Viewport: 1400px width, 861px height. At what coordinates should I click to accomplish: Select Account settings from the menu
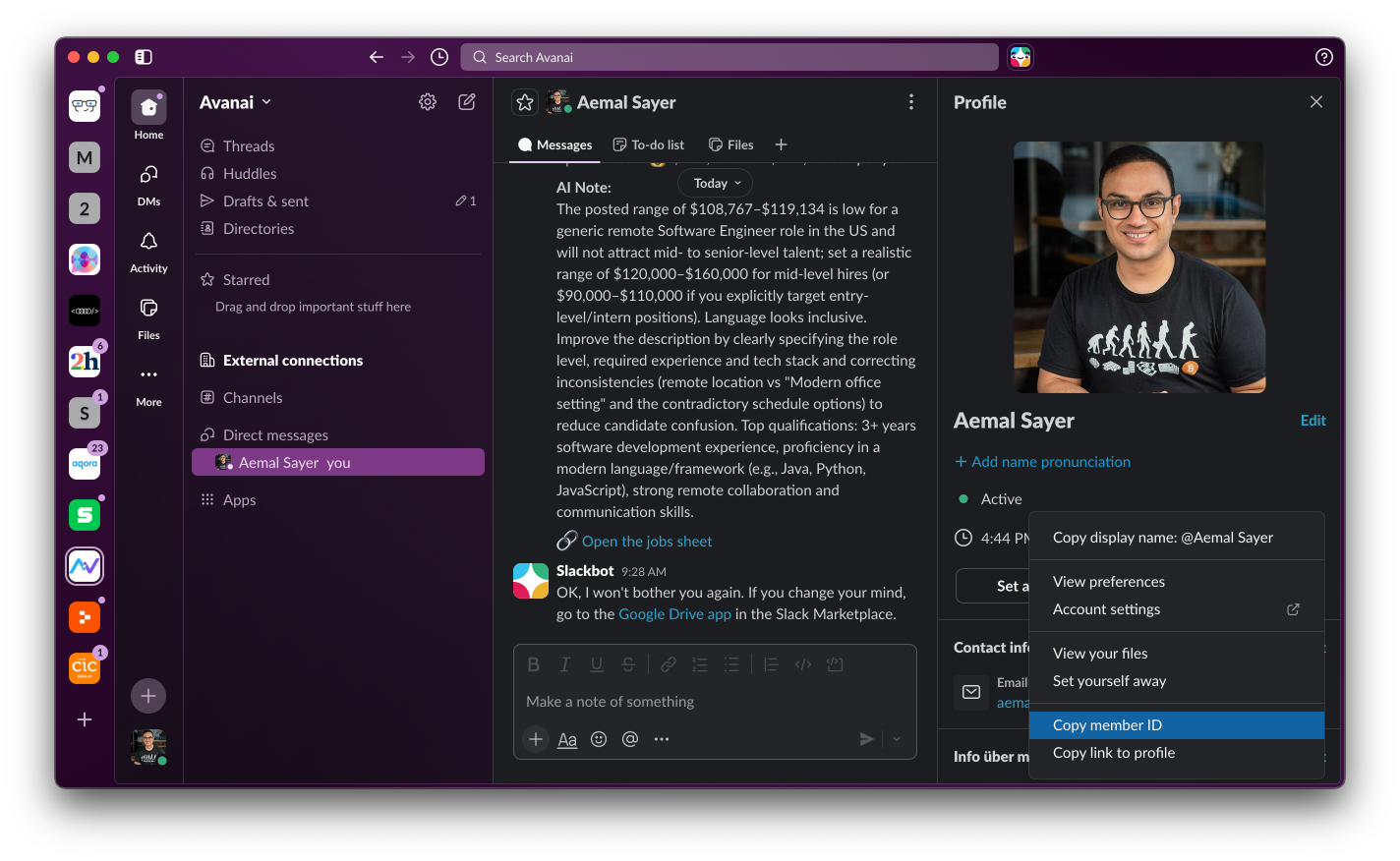(1177, 609)
